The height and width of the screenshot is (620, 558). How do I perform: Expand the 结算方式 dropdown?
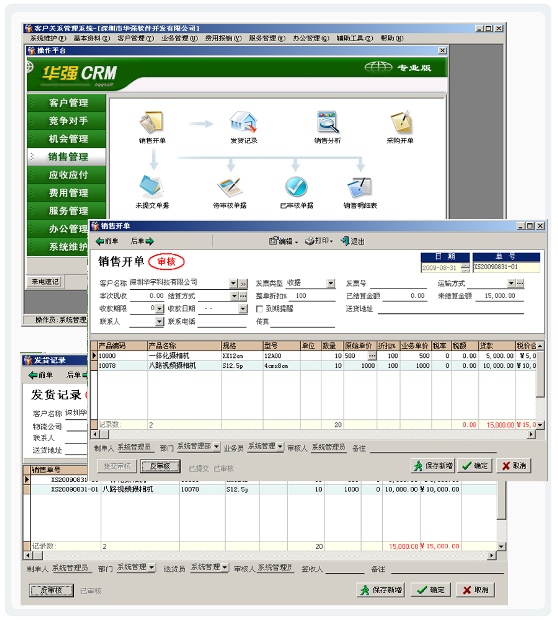[x=235, y=296]
